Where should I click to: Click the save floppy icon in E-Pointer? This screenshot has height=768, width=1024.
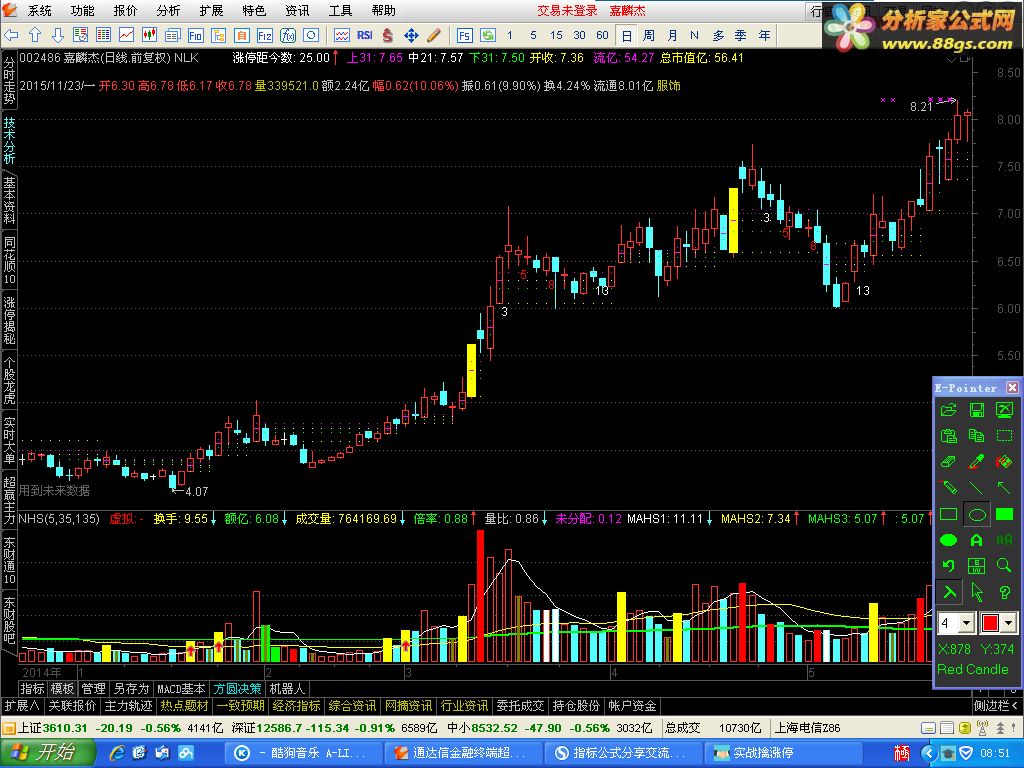(976, 410)
